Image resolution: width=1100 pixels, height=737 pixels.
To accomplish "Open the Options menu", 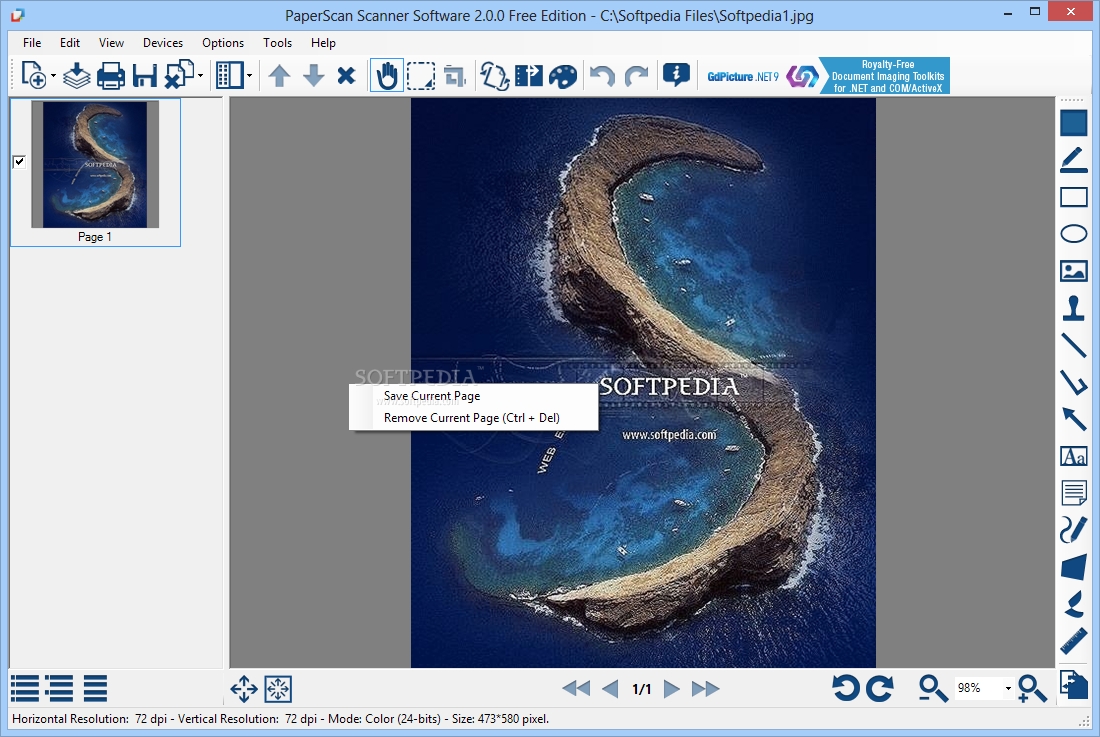I will pos(223,43).
